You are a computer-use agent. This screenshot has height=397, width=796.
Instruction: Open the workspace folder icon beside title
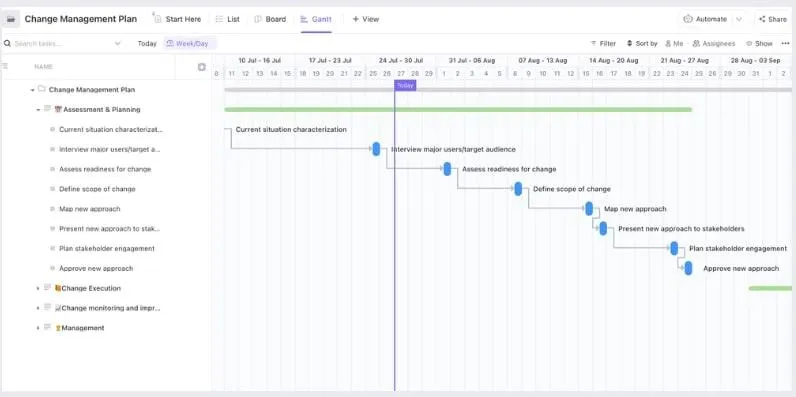pos(11,19)
